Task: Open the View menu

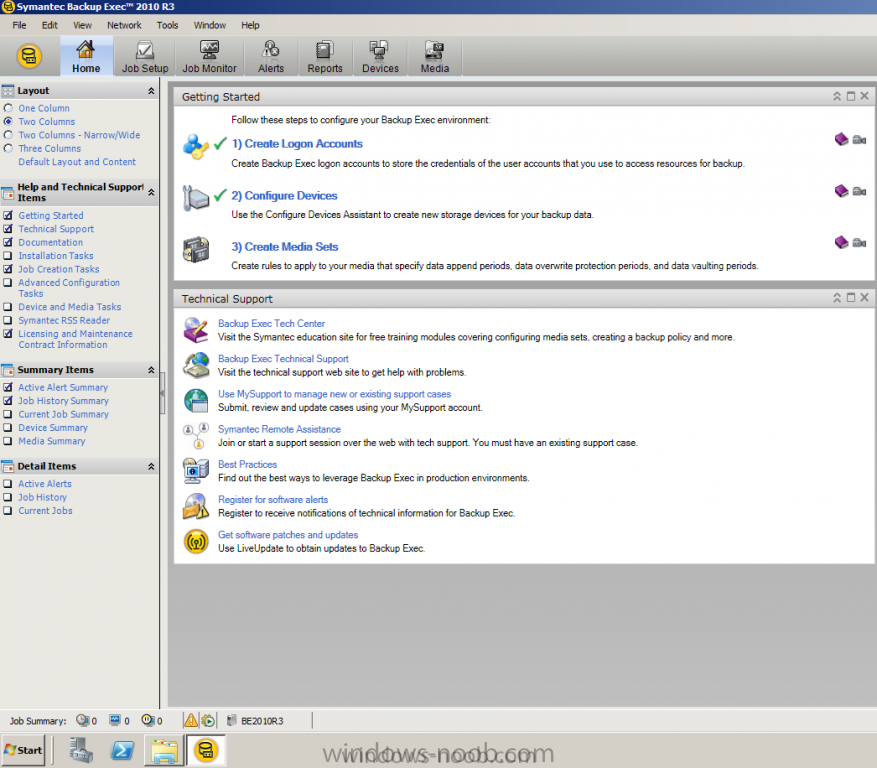Action: tap(82, 25)
